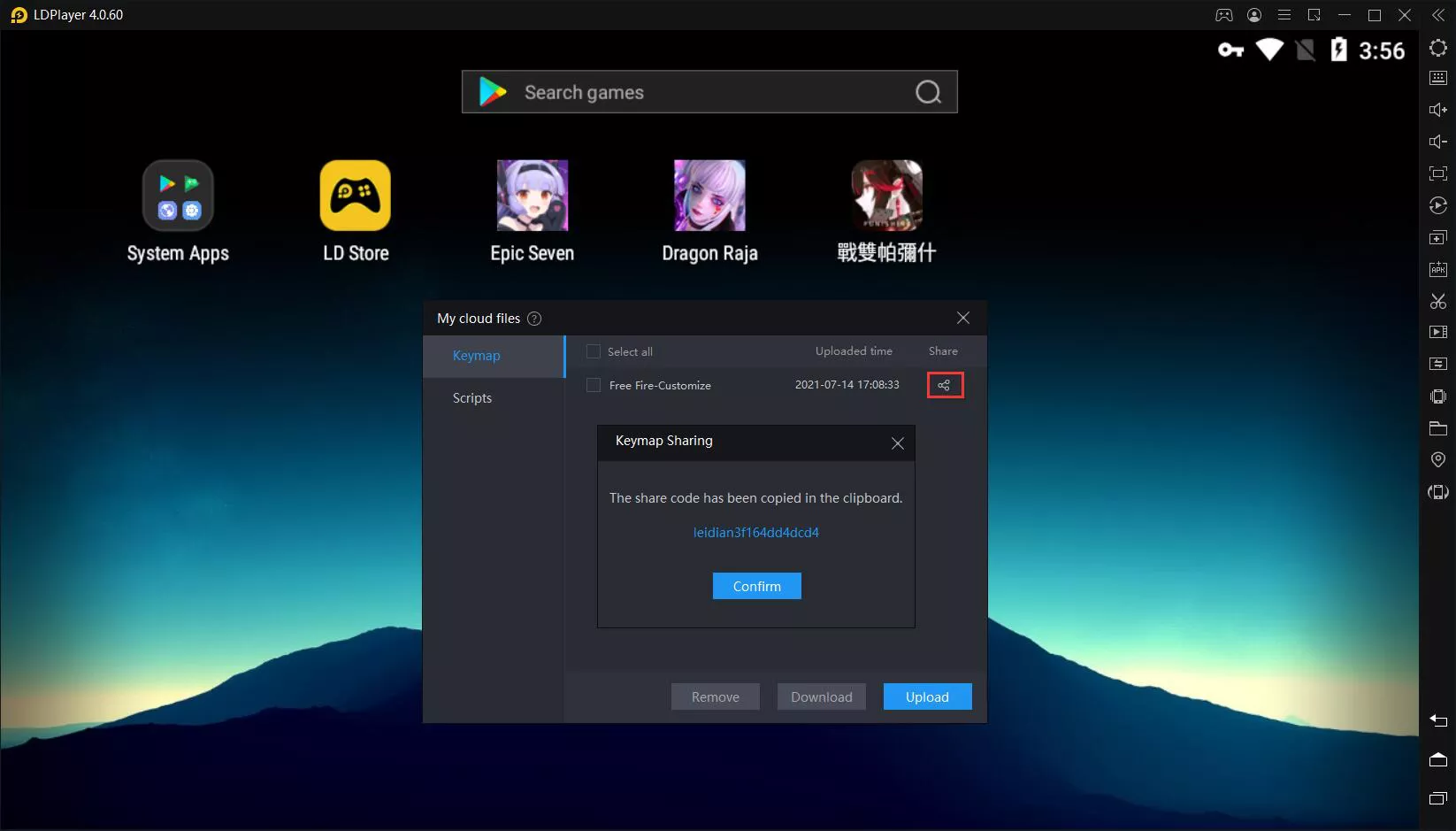This screenshot has width=1456, height=831.
Task: Click the mini window icon in title bar
Action: [1314, 15]
